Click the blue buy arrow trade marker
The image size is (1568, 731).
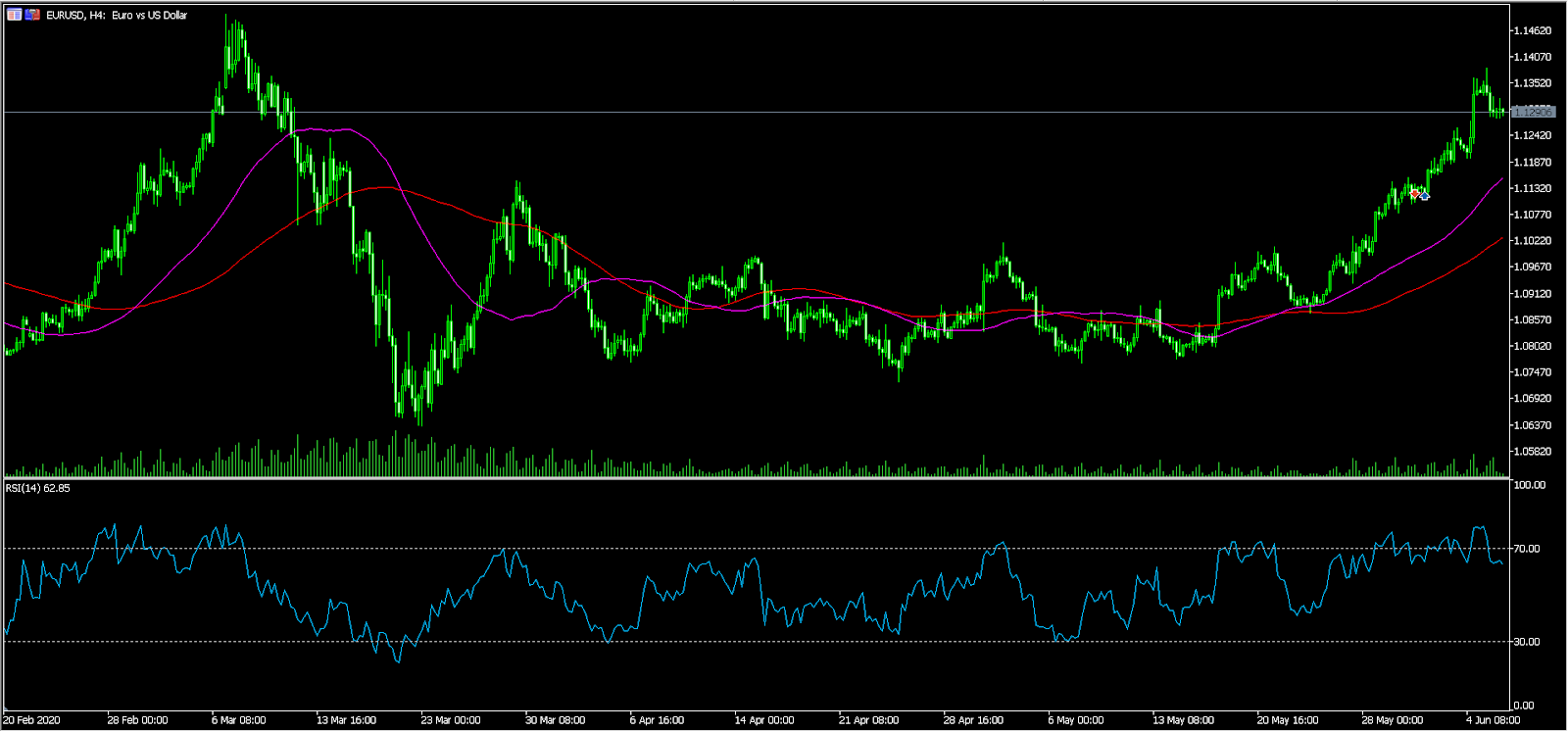(1424, 196)
